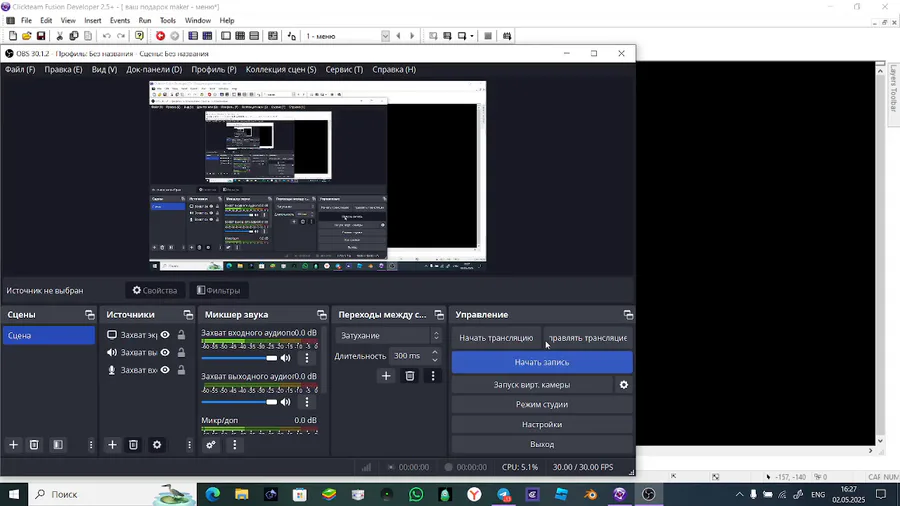Screen dimensions: 900x506
Task: Undock the Сцены panel
Action: (90, 314)
